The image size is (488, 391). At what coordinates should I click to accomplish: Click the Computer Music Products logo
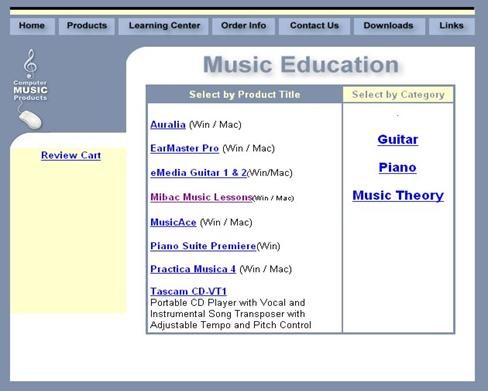click(x=30, y=89)
